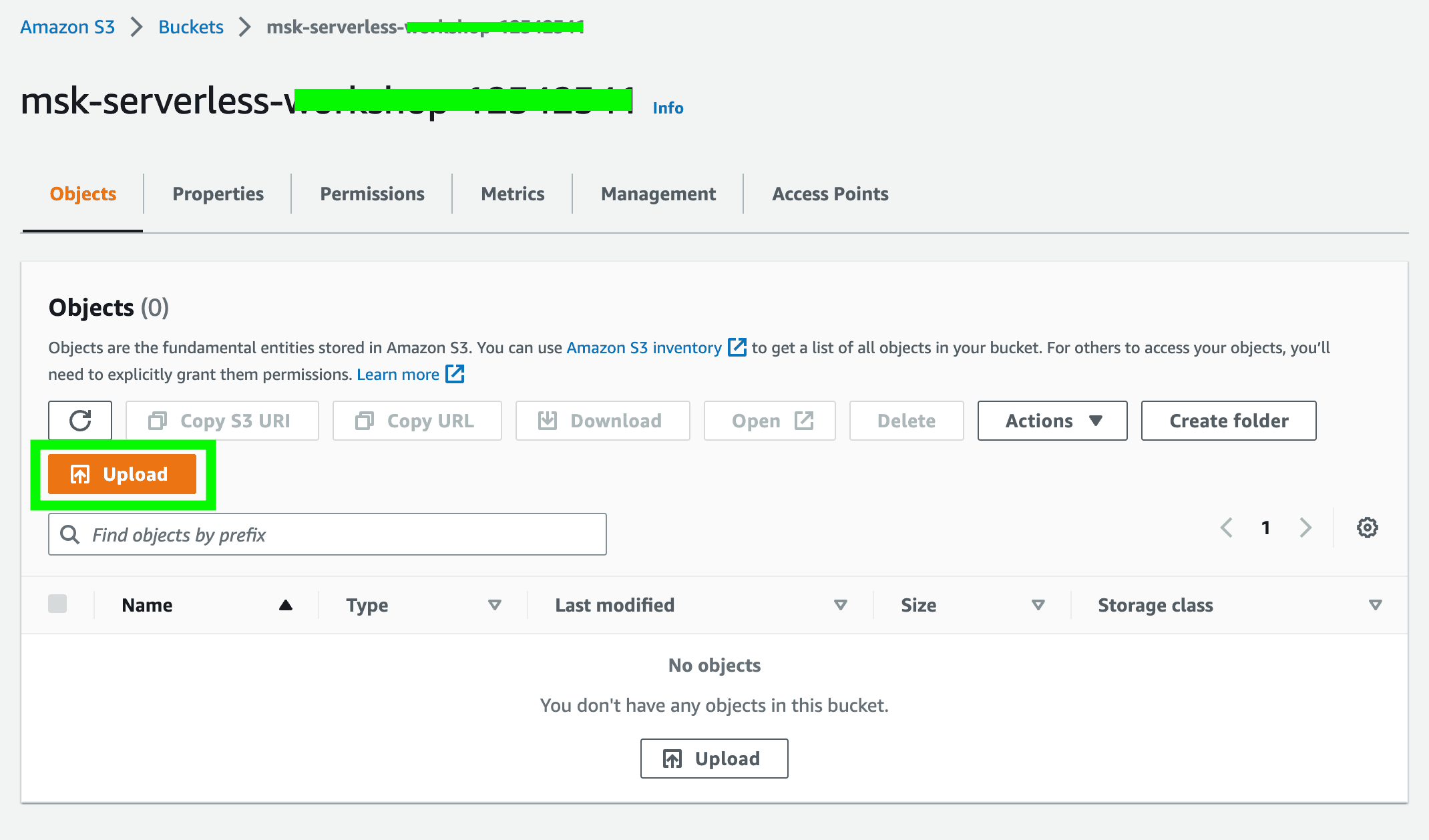Open the Permissions tab

(x=372, y=194)
